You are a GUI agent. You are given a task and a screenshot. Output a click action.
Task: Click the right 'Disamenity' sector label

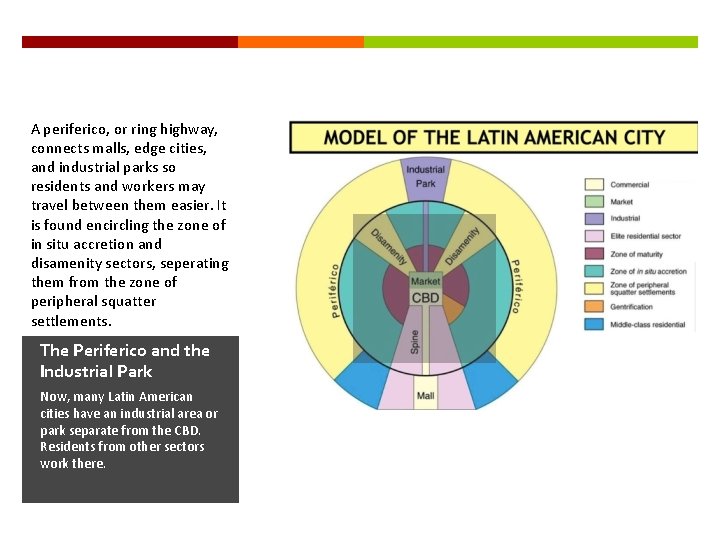[462, 246]
